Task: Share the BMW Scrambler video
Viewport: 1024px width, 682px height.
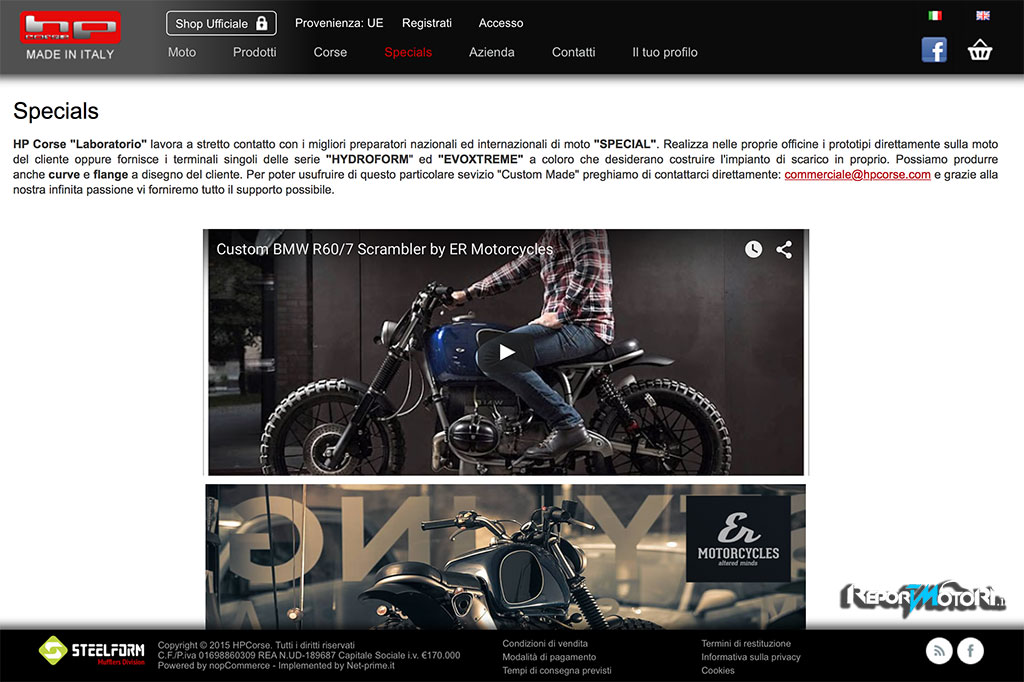Action: coord(784,250)
